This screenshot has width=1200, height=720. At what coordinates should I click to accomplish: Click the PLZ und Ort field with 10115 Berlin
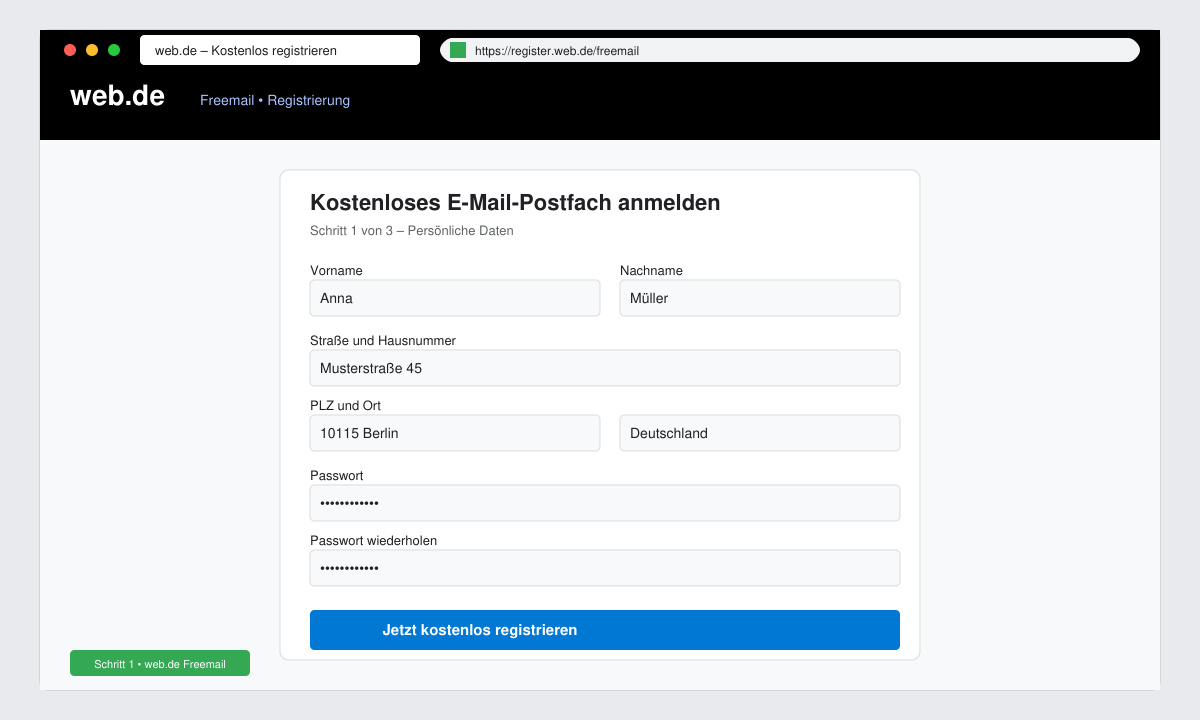(455, 433)
